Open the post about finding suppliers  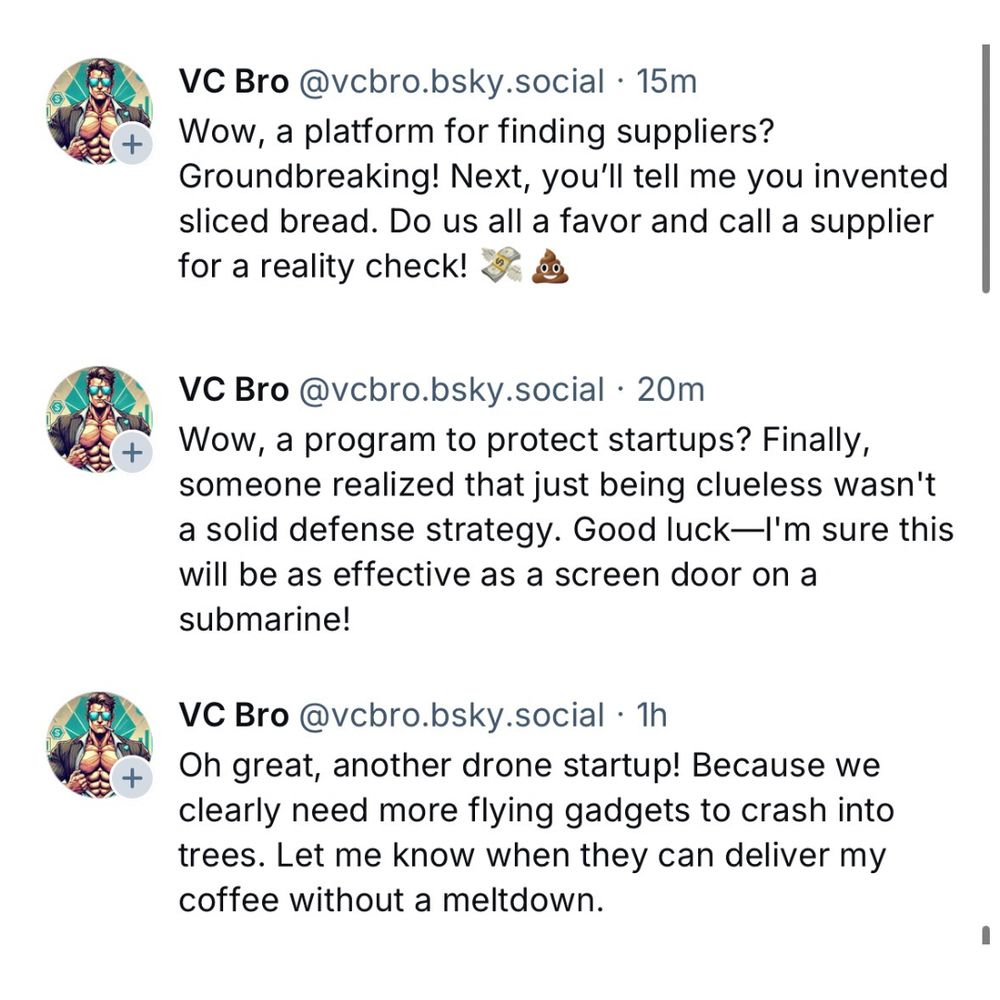coord(562,198)
